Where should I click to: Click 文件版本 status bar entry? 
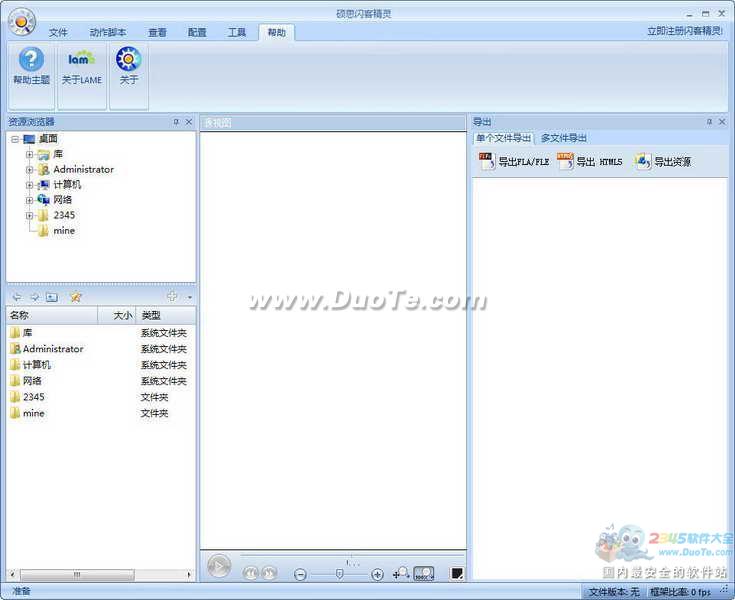[x=613, y=592]
